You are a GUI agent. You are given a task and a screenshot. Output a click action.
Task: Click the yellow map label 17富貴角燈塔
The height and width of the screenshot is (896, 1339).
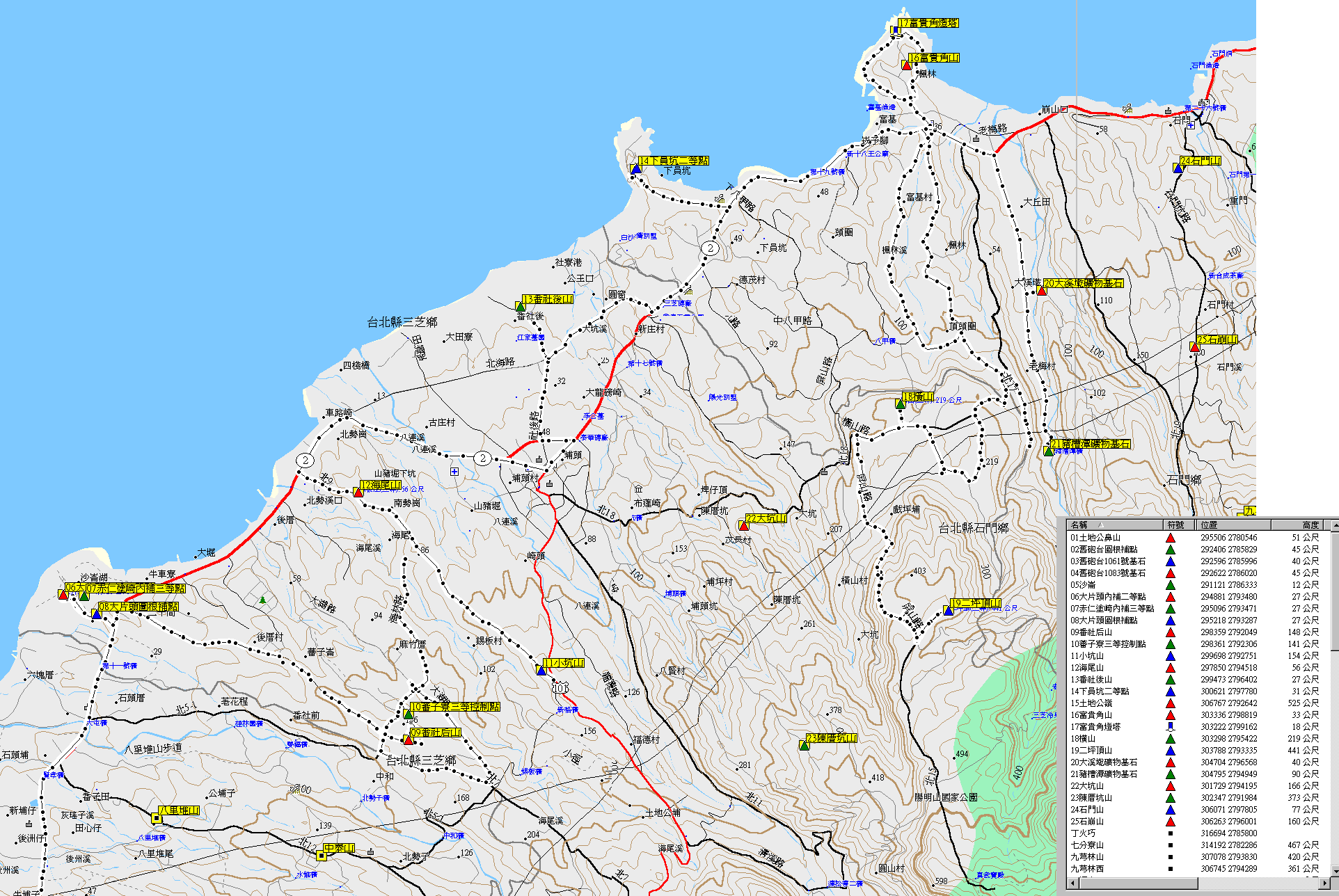tap(928, 23)
